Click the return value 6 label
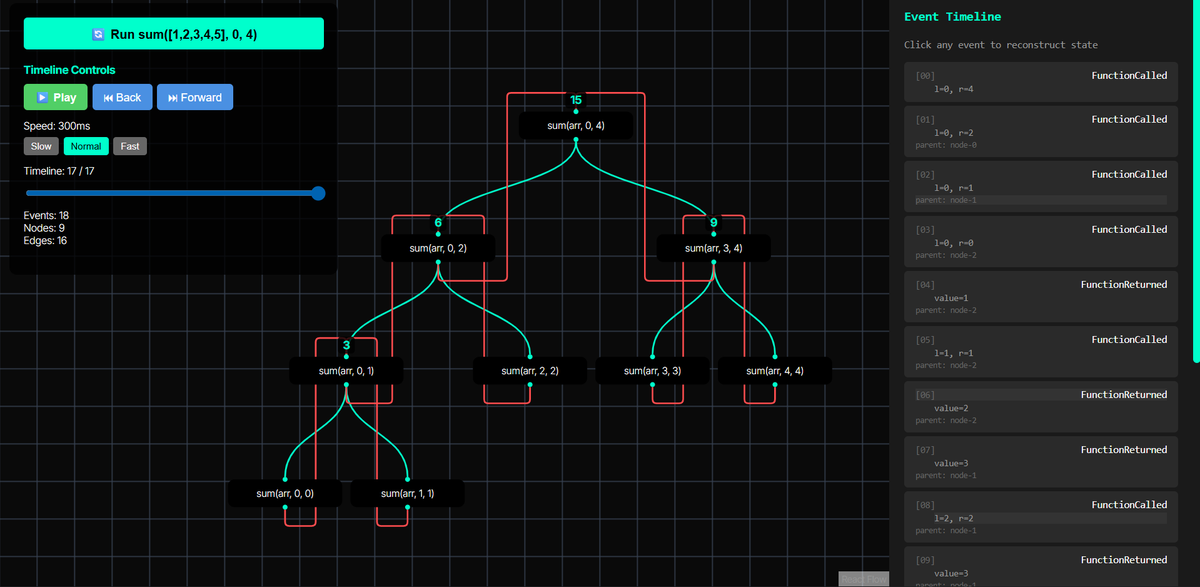The width and height of the screenshot is (1200, 587). pyautogui.click(x=438, y=222)
